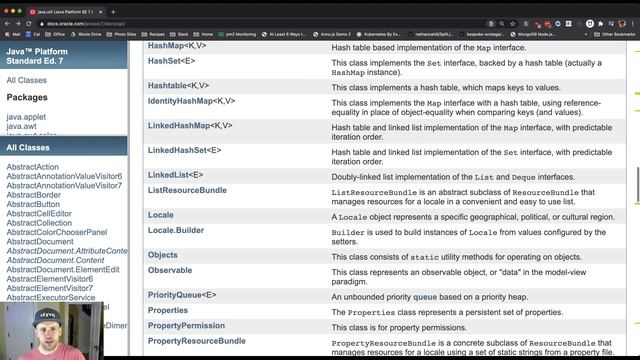Image resolution: width=640 pixels, height=360 pixels.
Task: Open the Mail bookmark
Action: pyautogui.click(x=13, y=34)
